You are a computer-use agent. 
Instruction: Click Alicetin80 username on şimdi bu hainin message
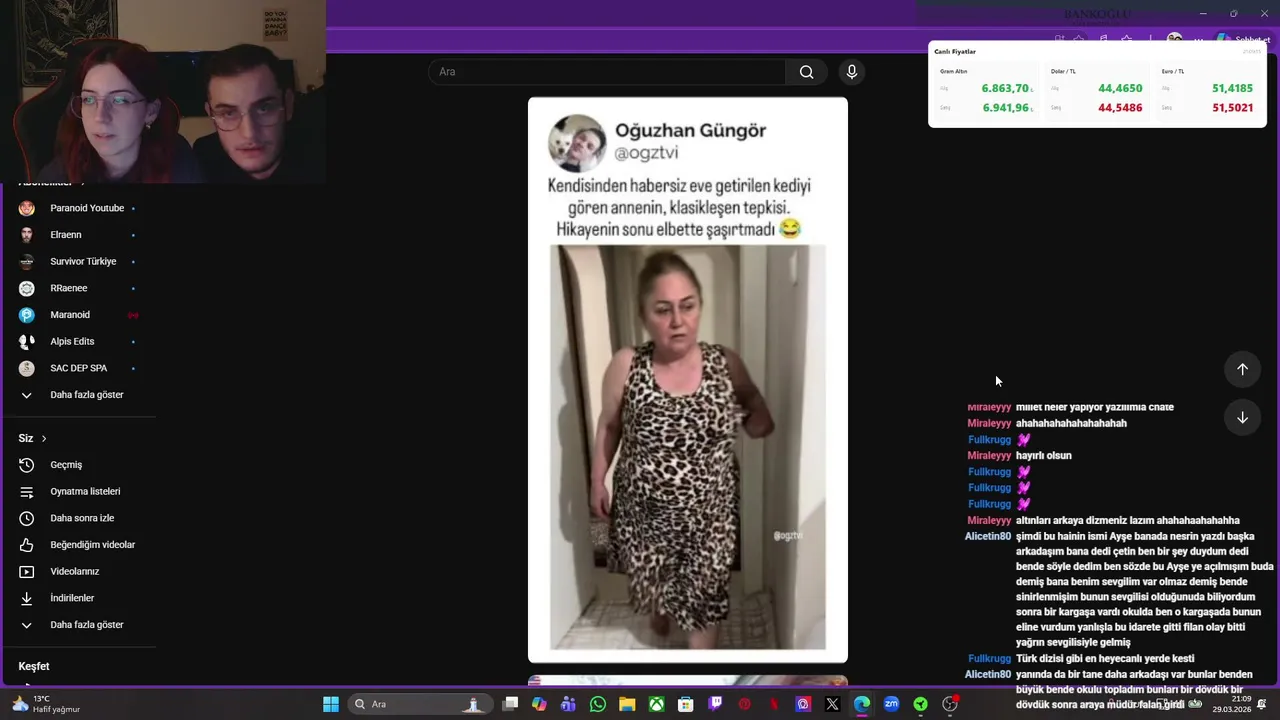point(988,536)
